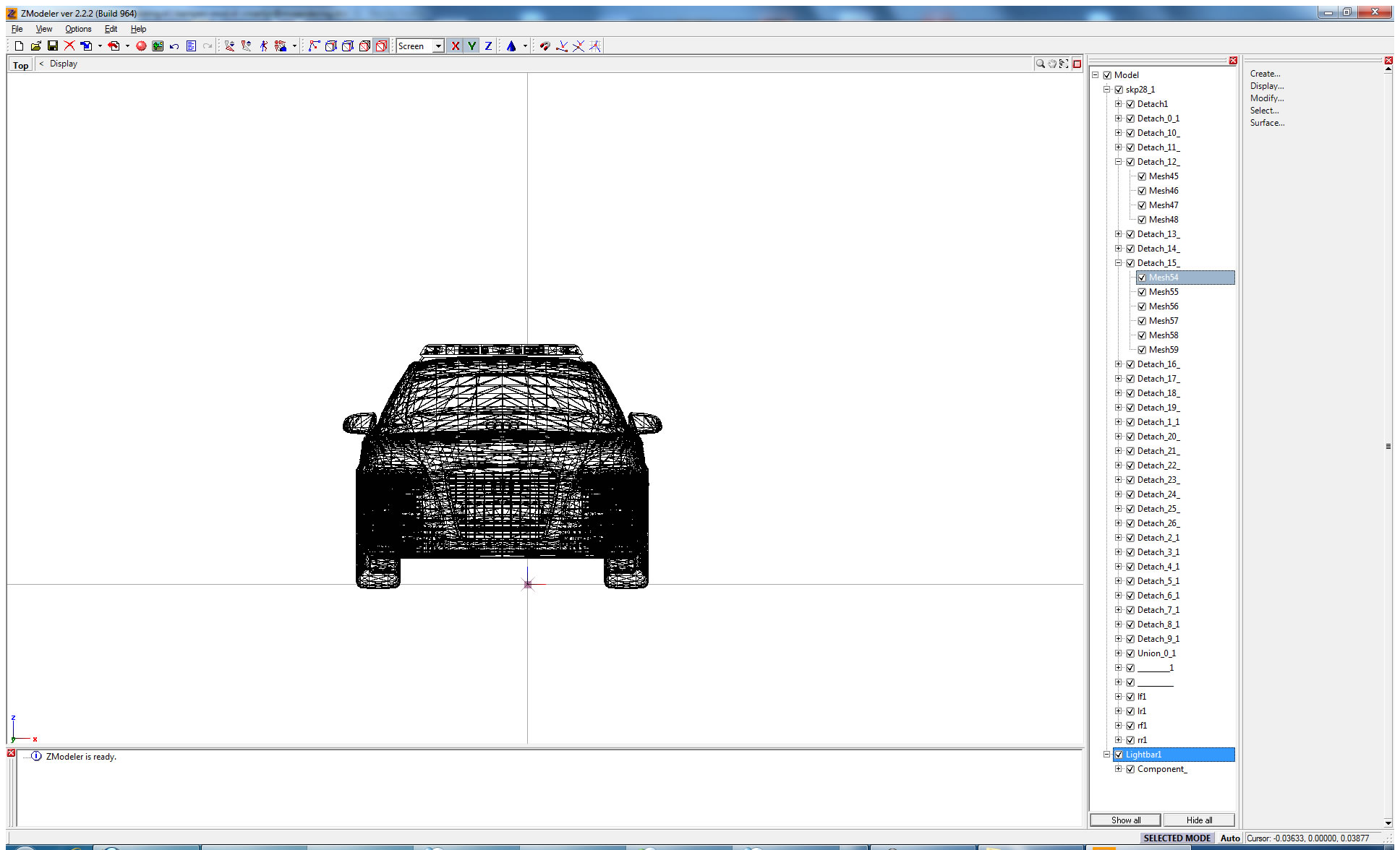Screen dimensions: 1400x850
Task: Select the lf1 wheel node
Action: (x=1142, y=697)
